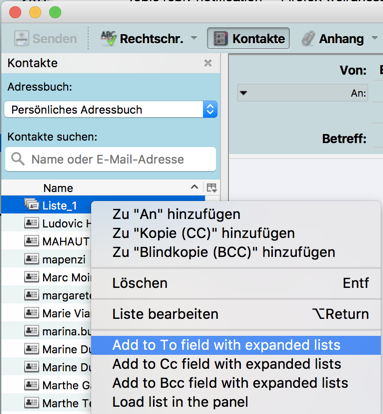Click the Senden toolbar button
The height and width of the screenshot is (414, 383).
tap(46, 39)
